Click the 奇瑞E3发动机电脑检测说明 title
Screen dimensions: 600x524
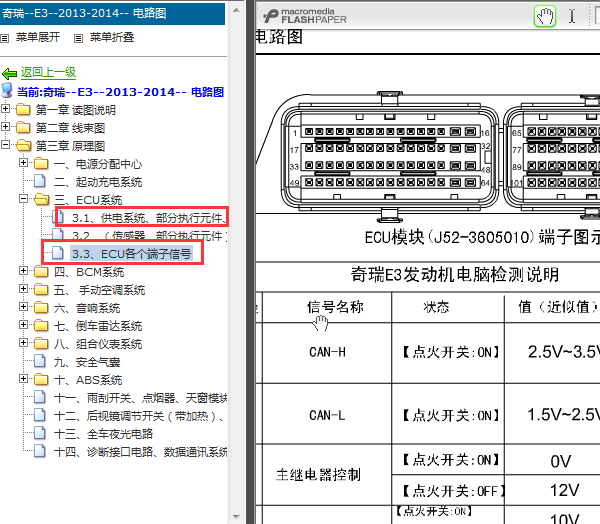(x=455, y=274)
